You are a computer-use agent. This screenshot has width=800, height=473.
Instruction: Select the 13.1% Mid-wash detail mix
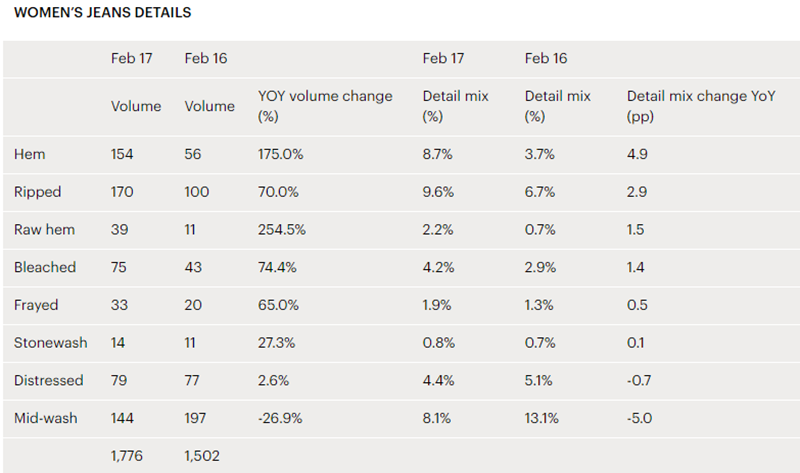coord(541,418)
